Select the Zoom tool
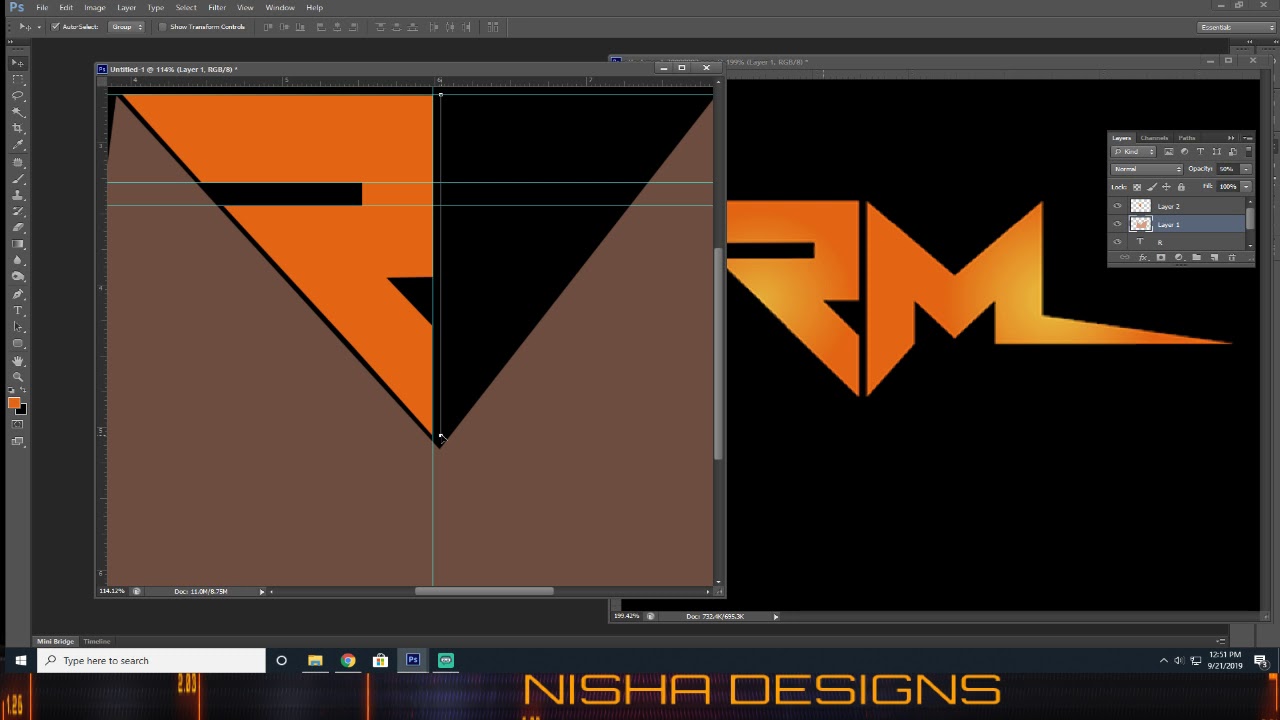Viewport: 1280px width, 720px height. tap(18, 377)
